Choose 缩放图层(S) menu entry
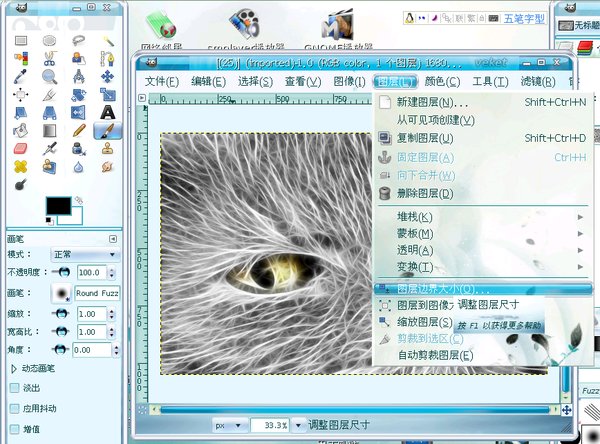 [415, 322]
